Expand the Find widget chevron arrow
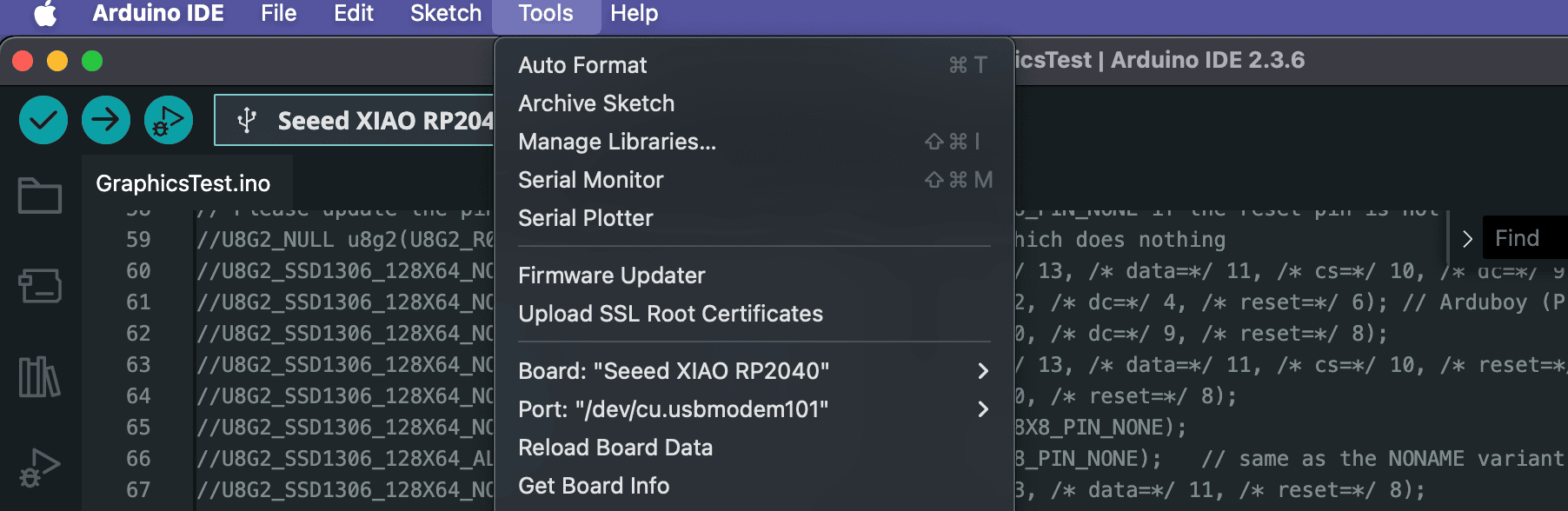1568x511 pixels. coord(1467,239)
